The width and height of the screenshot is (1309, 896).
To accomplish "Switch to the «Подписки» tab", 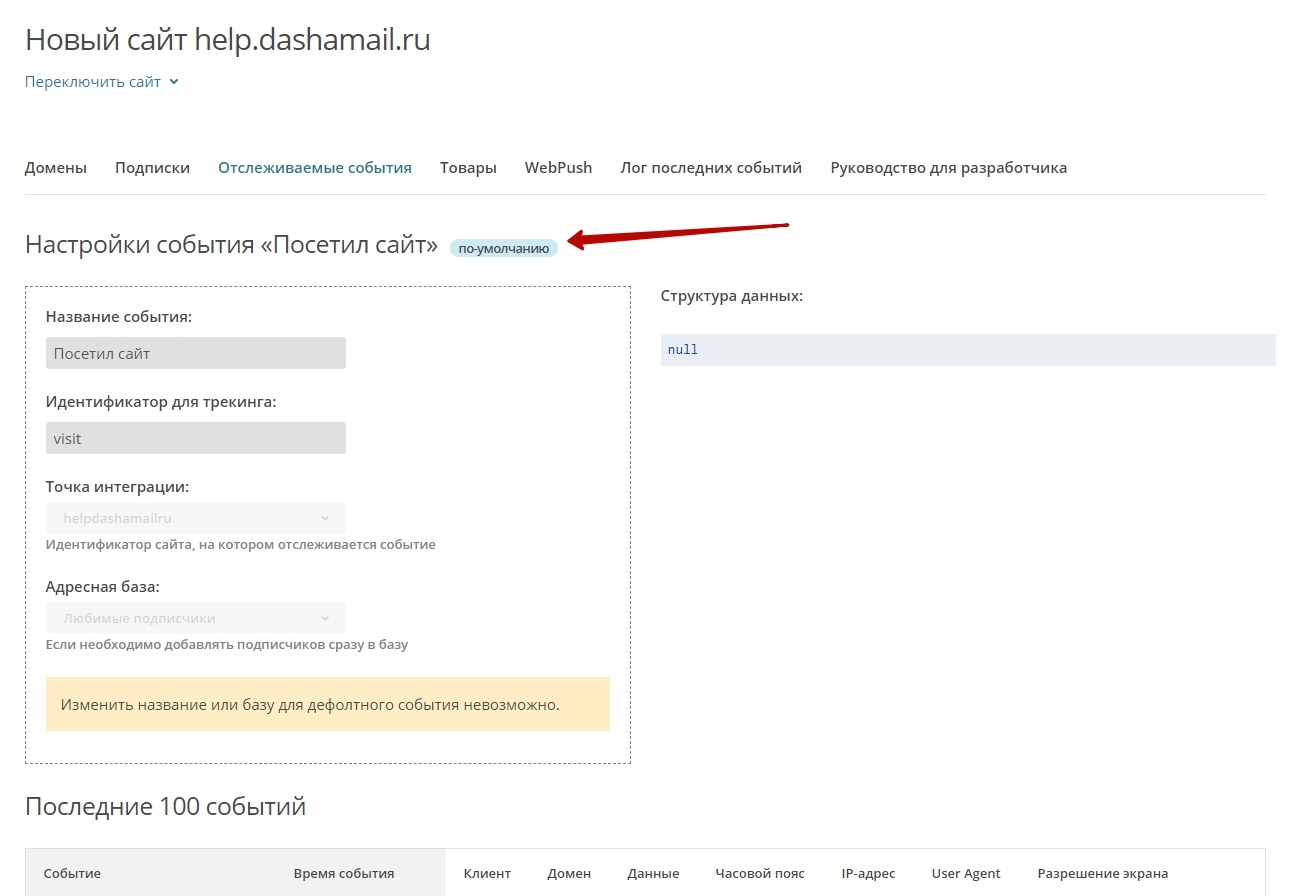I will coord(152,168).
